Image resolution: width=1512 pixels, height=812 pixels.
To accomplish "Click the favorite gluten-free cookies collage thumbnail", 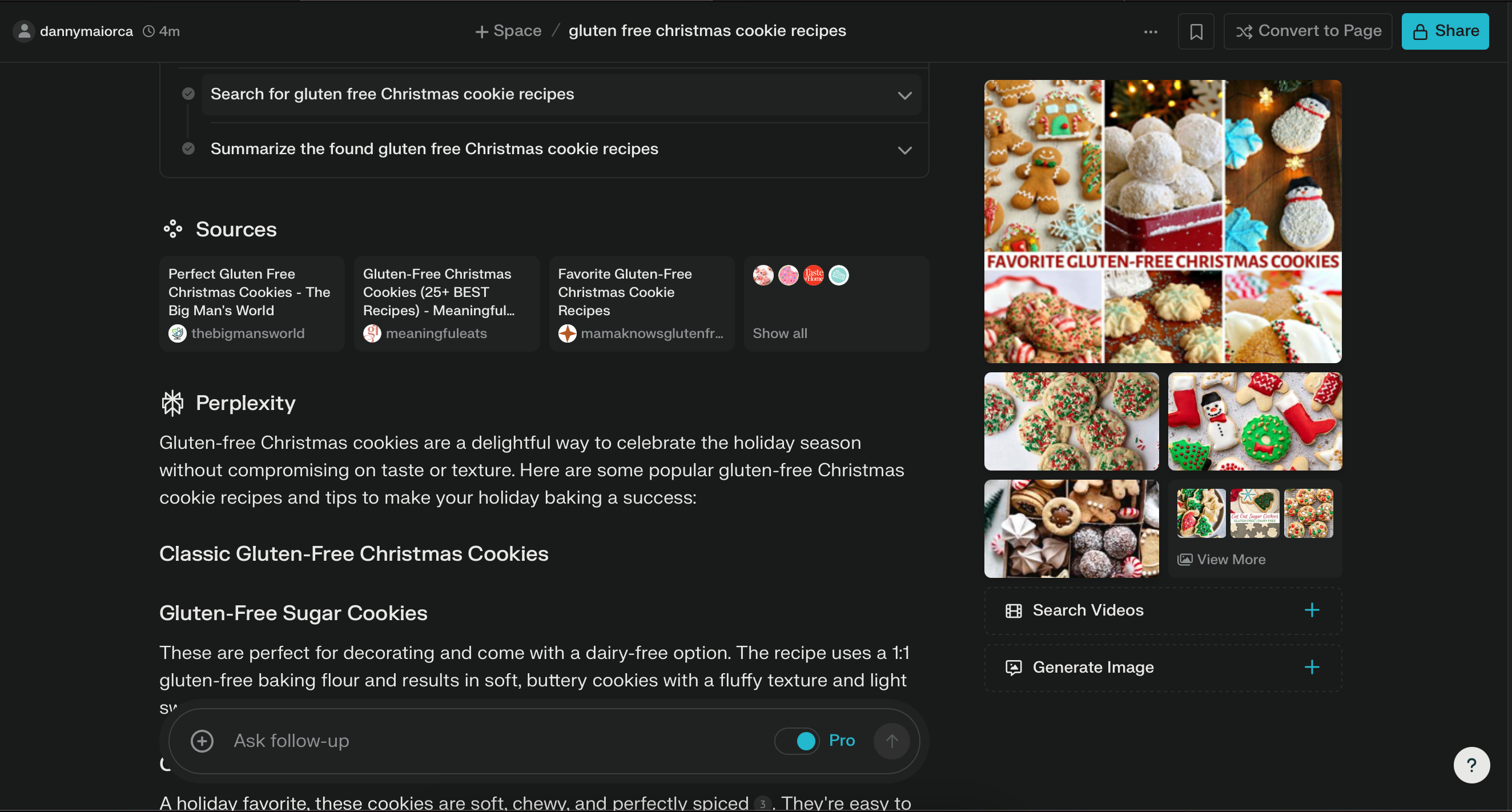I will (x=1163, y=221).
